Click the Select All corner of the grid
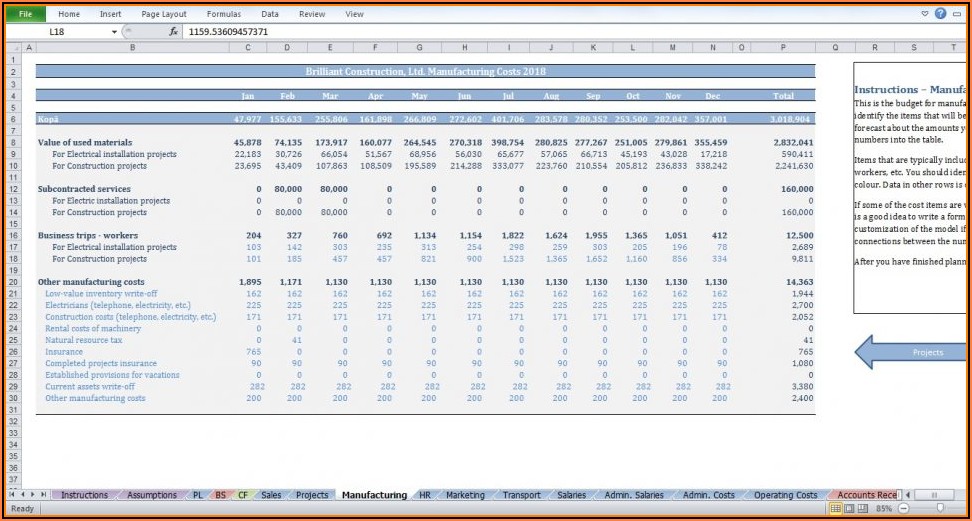The width and height of the screenshot is (972, 521). 13,47
